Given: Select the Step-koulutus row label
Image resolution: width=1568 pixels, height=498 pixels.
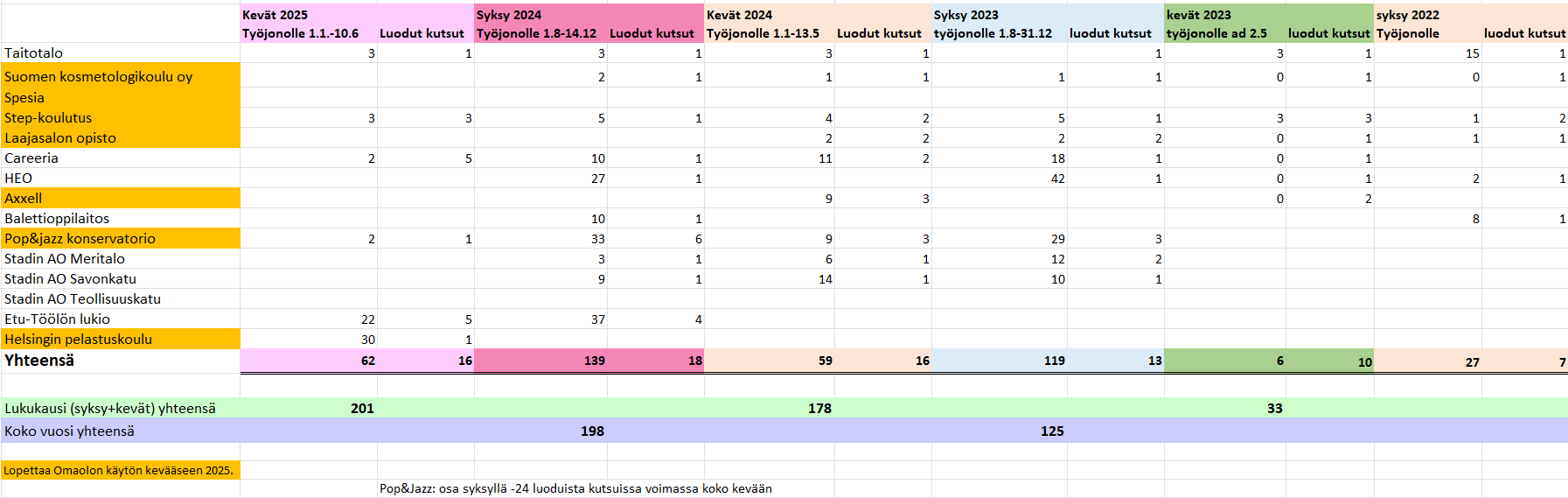Looking at the screenshot, I should coord(121,117).
